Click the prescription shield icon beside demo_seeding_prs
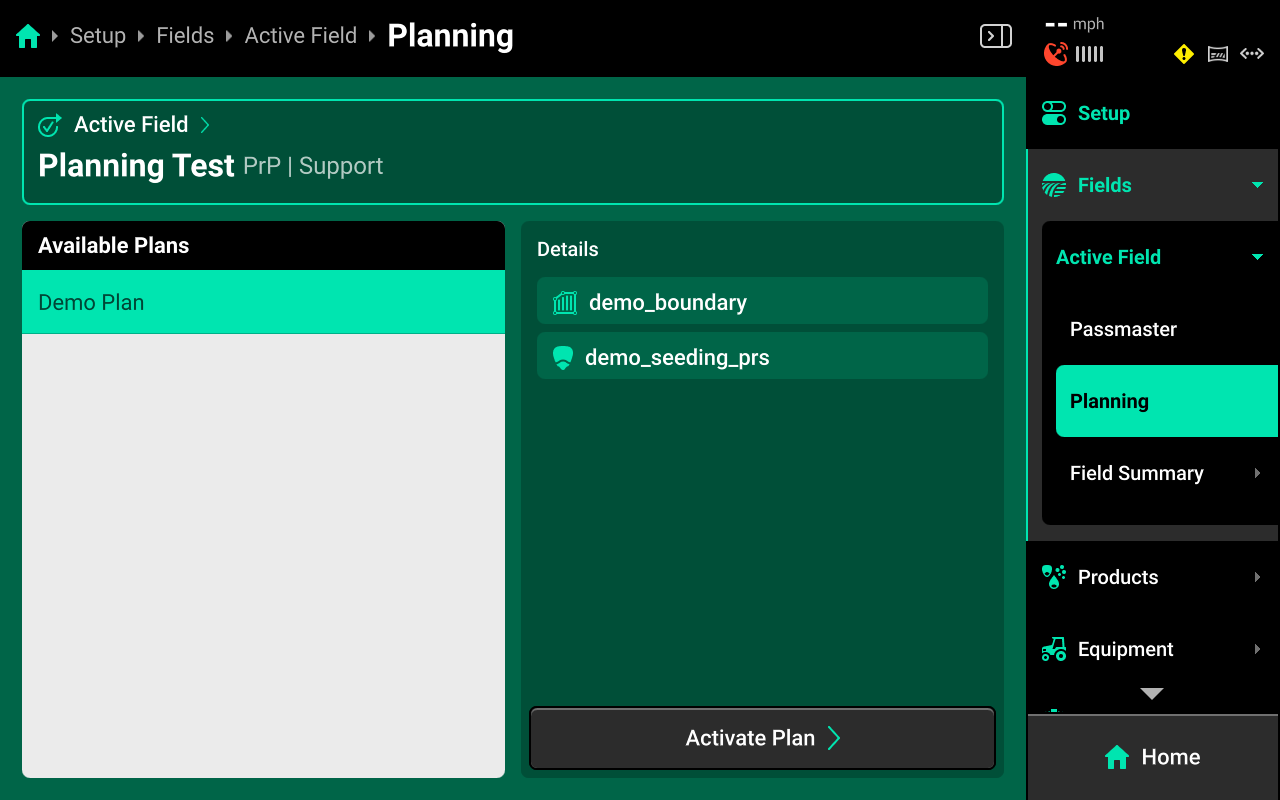Viewport: 1280px width, 800px height. point(562,356)
